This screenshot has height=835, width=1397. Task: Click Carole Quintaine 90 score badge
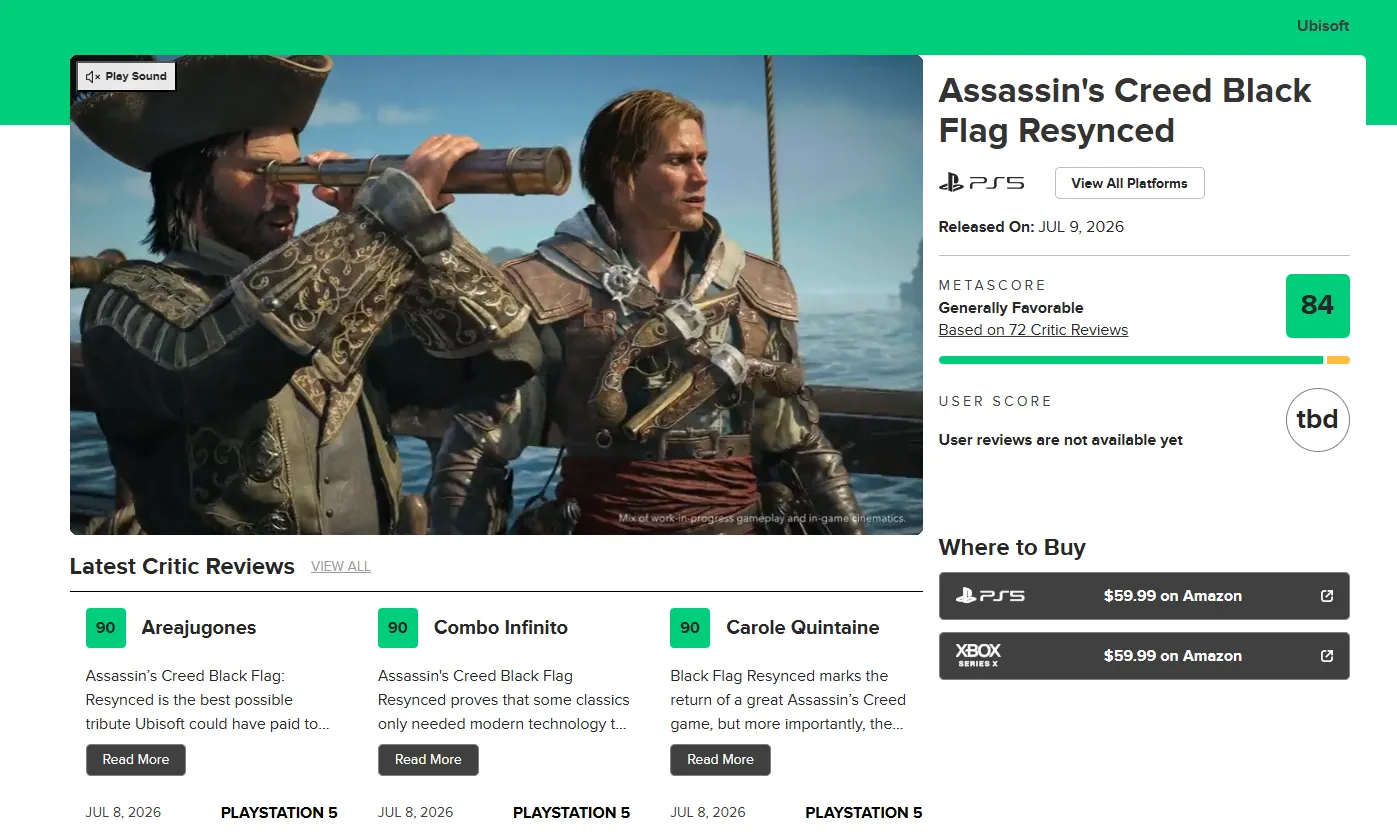690,628
